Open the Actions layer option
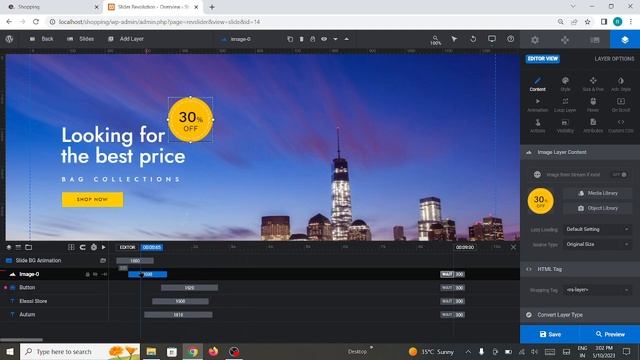 538,126
